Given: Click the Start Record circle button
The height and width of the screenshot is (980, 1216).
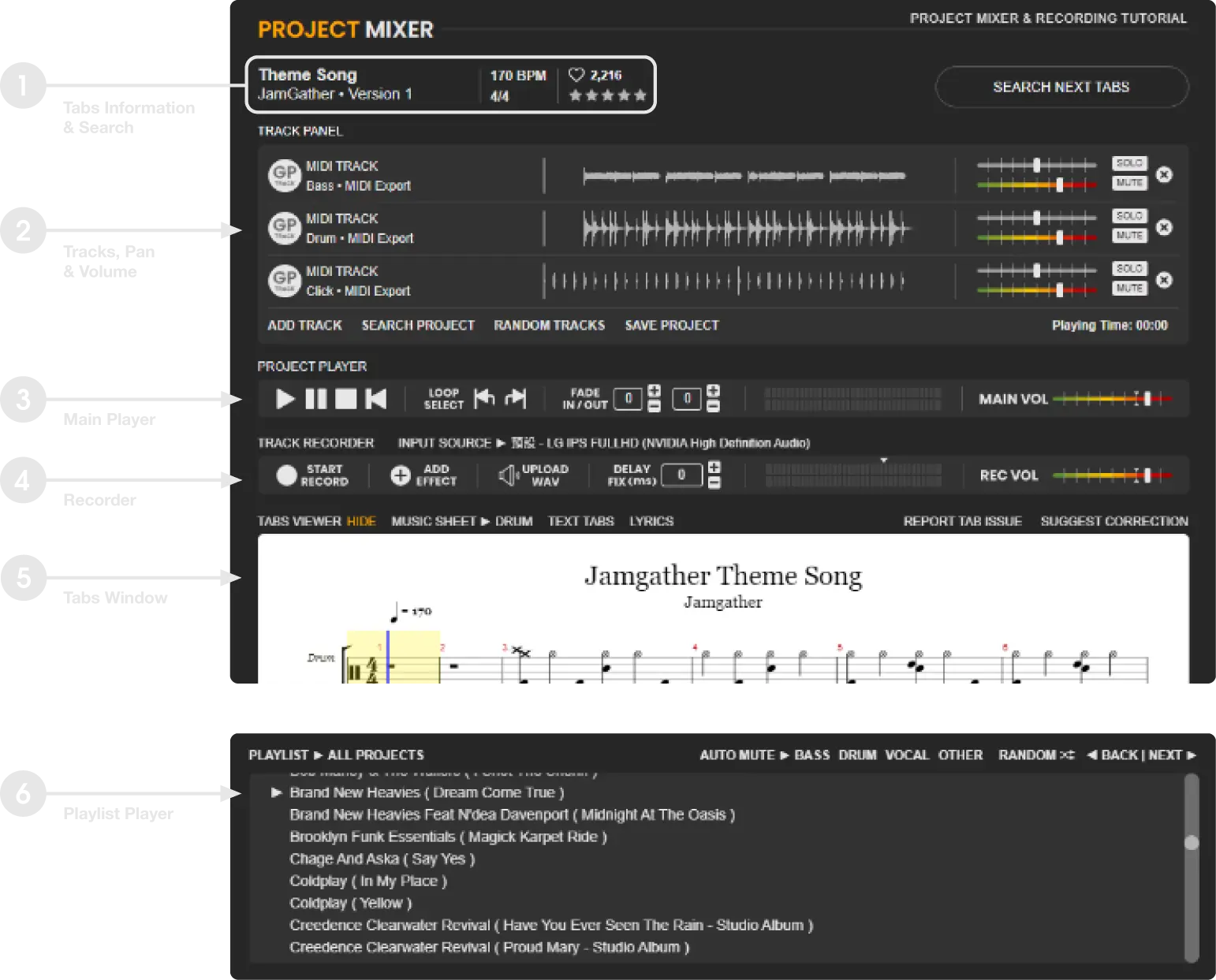Looking at the screenshot, I should [286, 475].
